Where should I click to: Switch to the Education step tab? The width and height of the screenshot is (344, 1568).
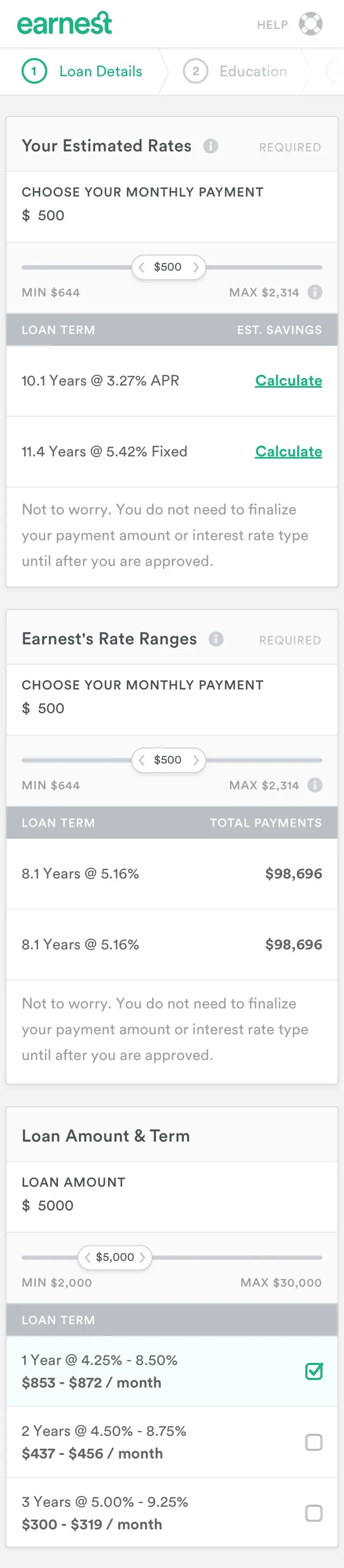coord(235,71)
